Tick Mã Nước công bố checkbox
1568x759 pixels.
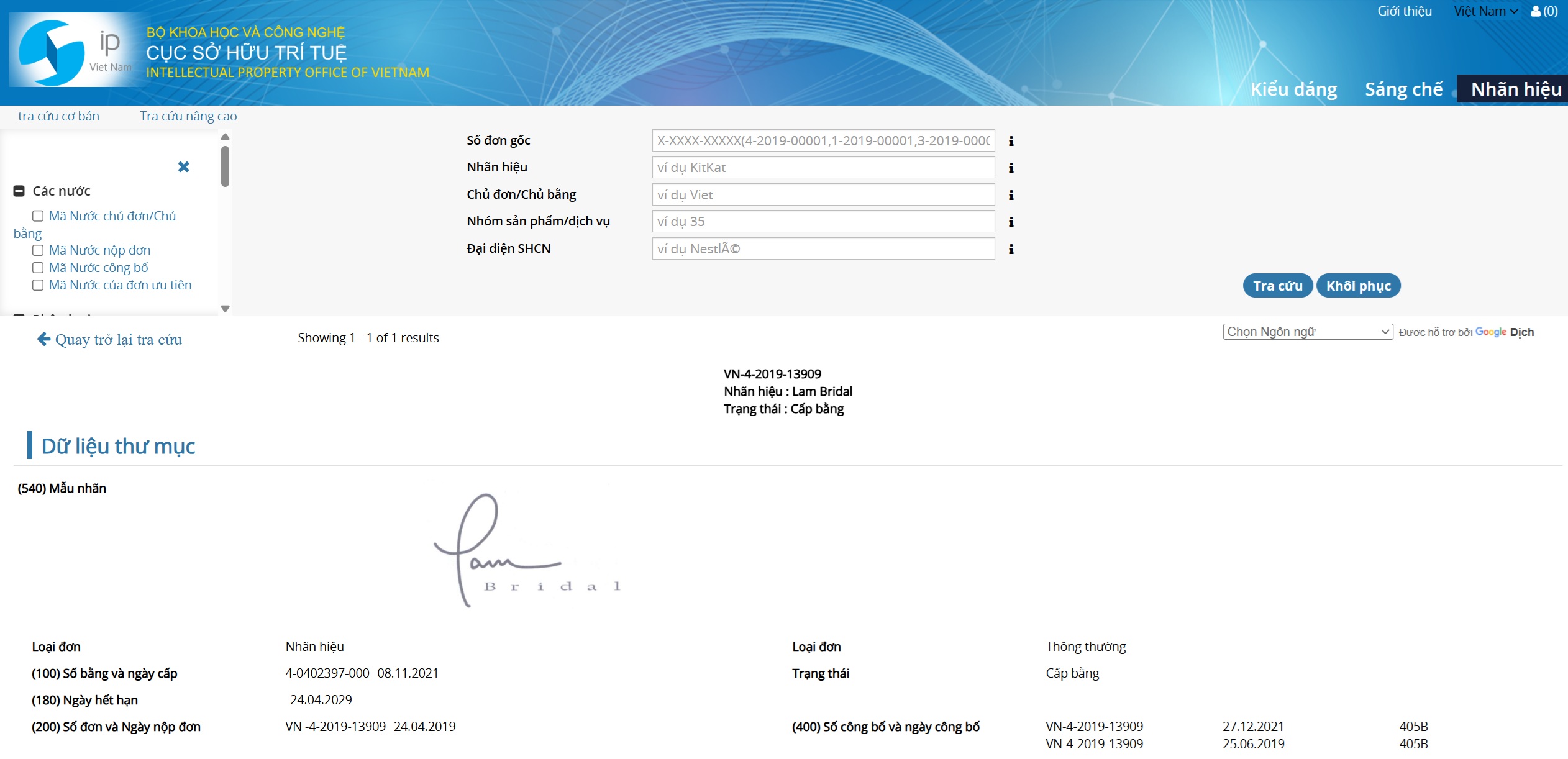[38, 268]
